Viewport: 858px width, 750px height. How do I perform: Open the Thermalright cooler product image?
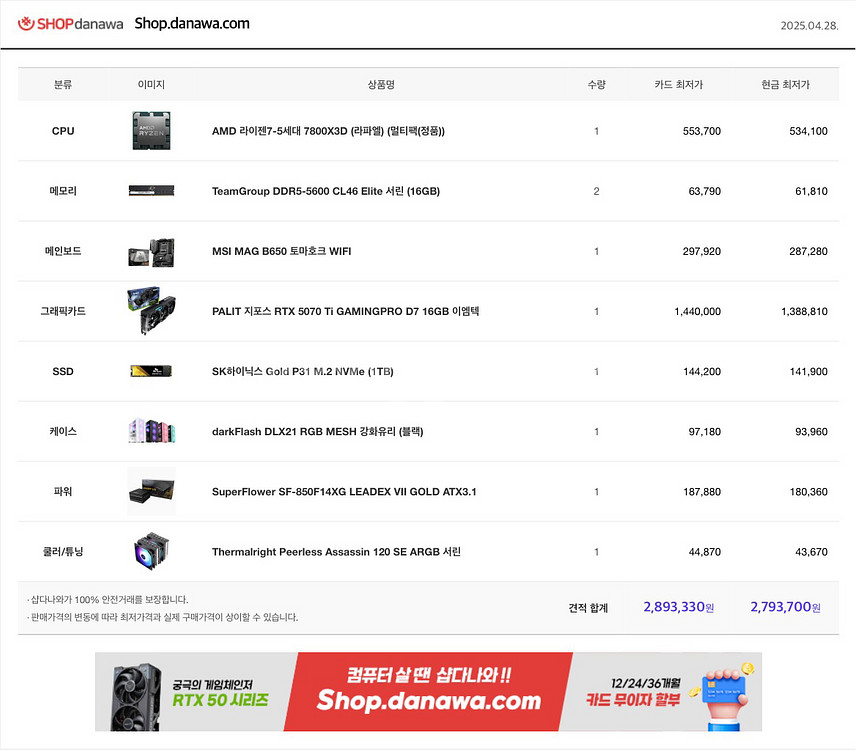coord(152,551)
